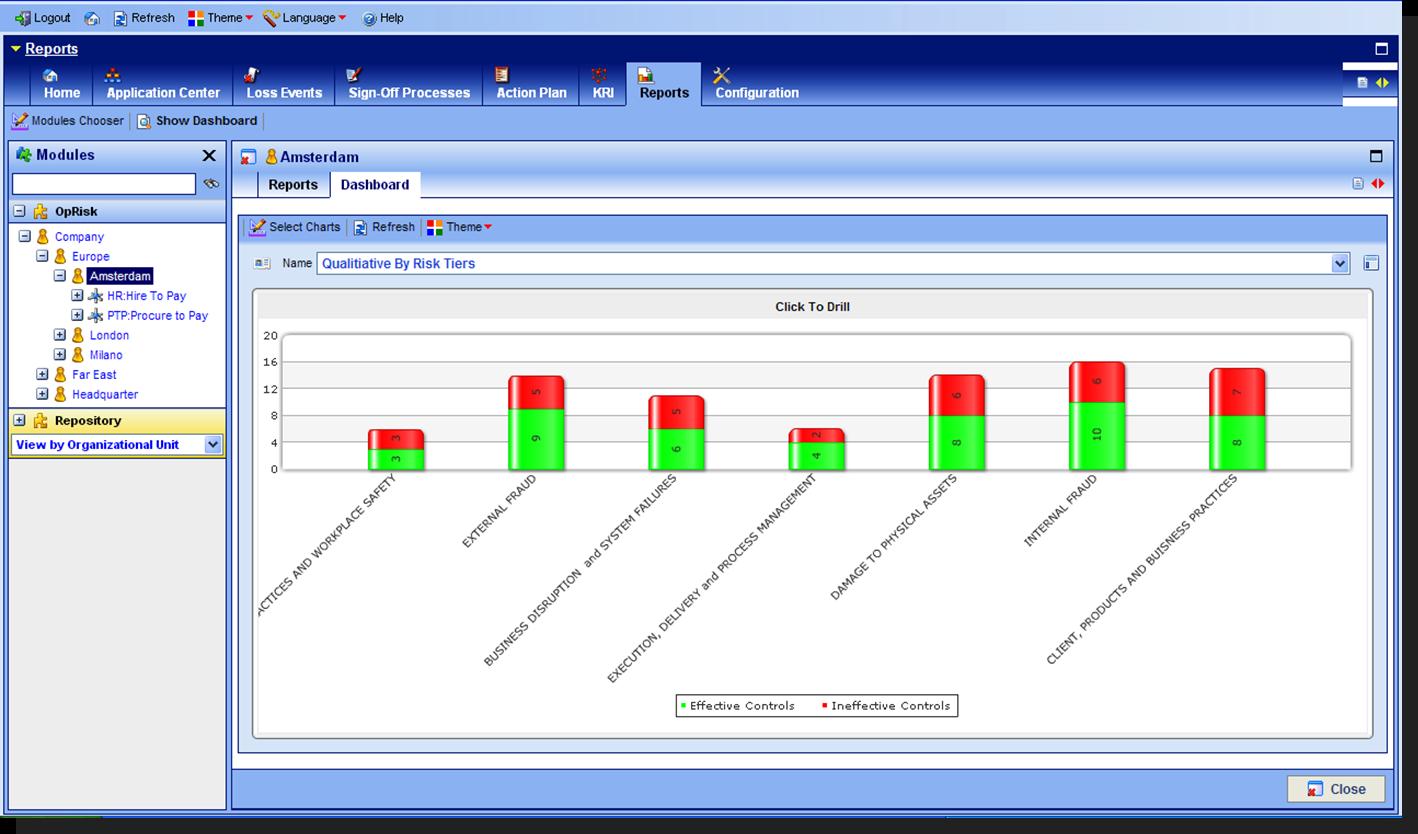Expand the Far East tree node
1418x834 pixels.
(x=42, y=375)
